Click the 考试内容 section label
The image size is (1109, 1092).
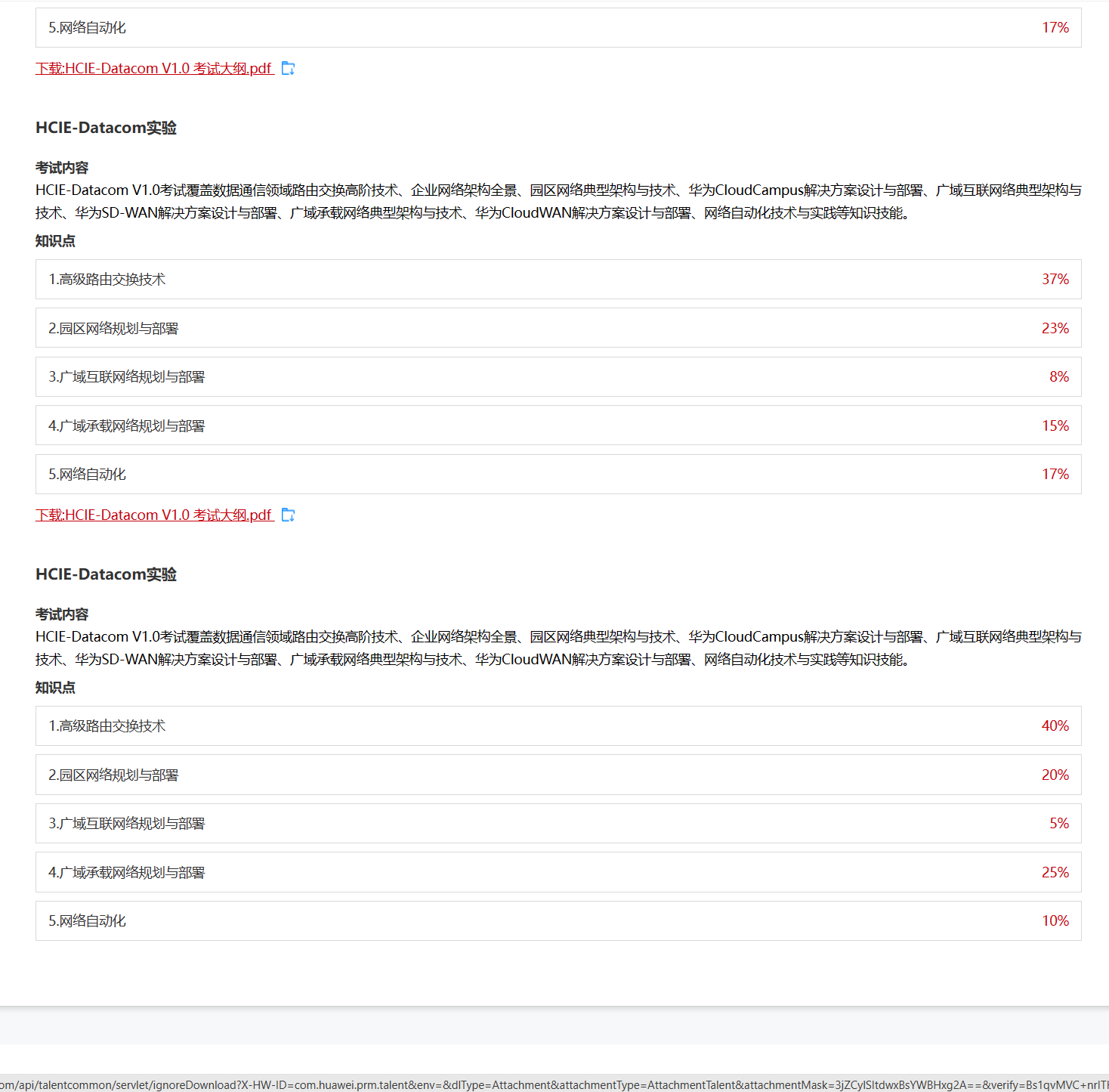click(60, 167)
